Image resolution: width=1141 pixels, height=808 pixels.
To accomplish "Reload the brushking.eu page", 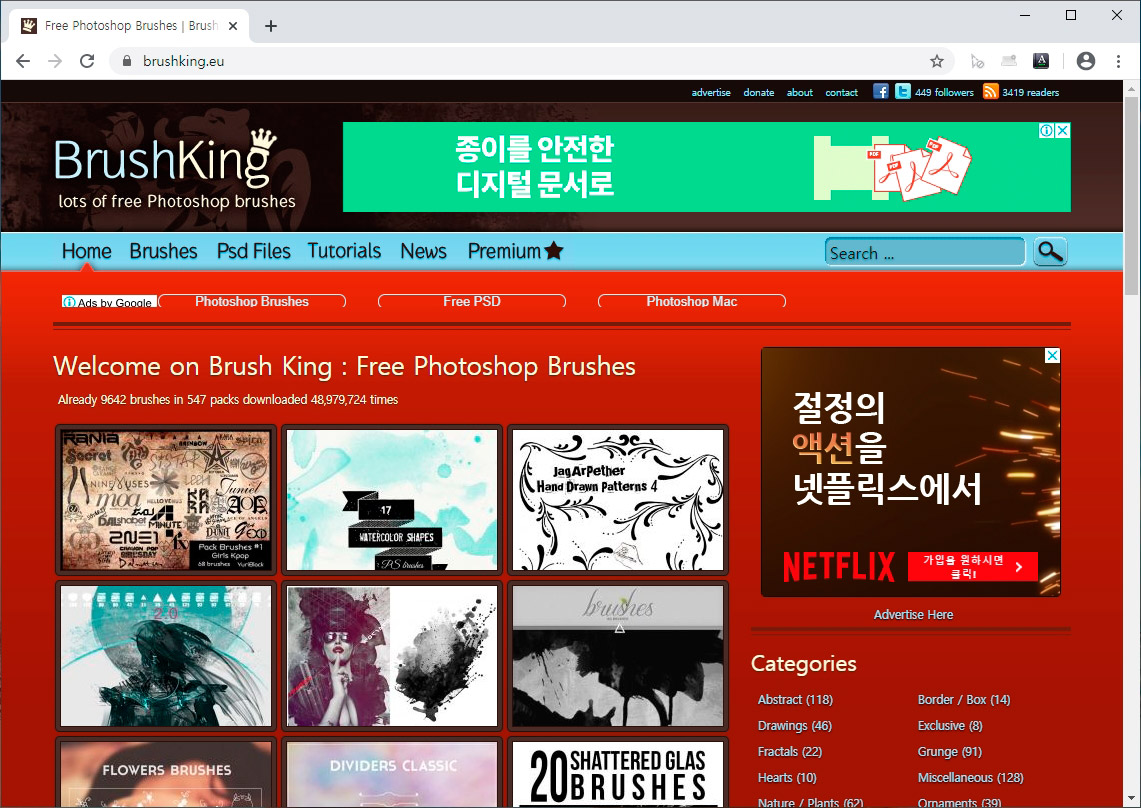I will coord(87,61).
